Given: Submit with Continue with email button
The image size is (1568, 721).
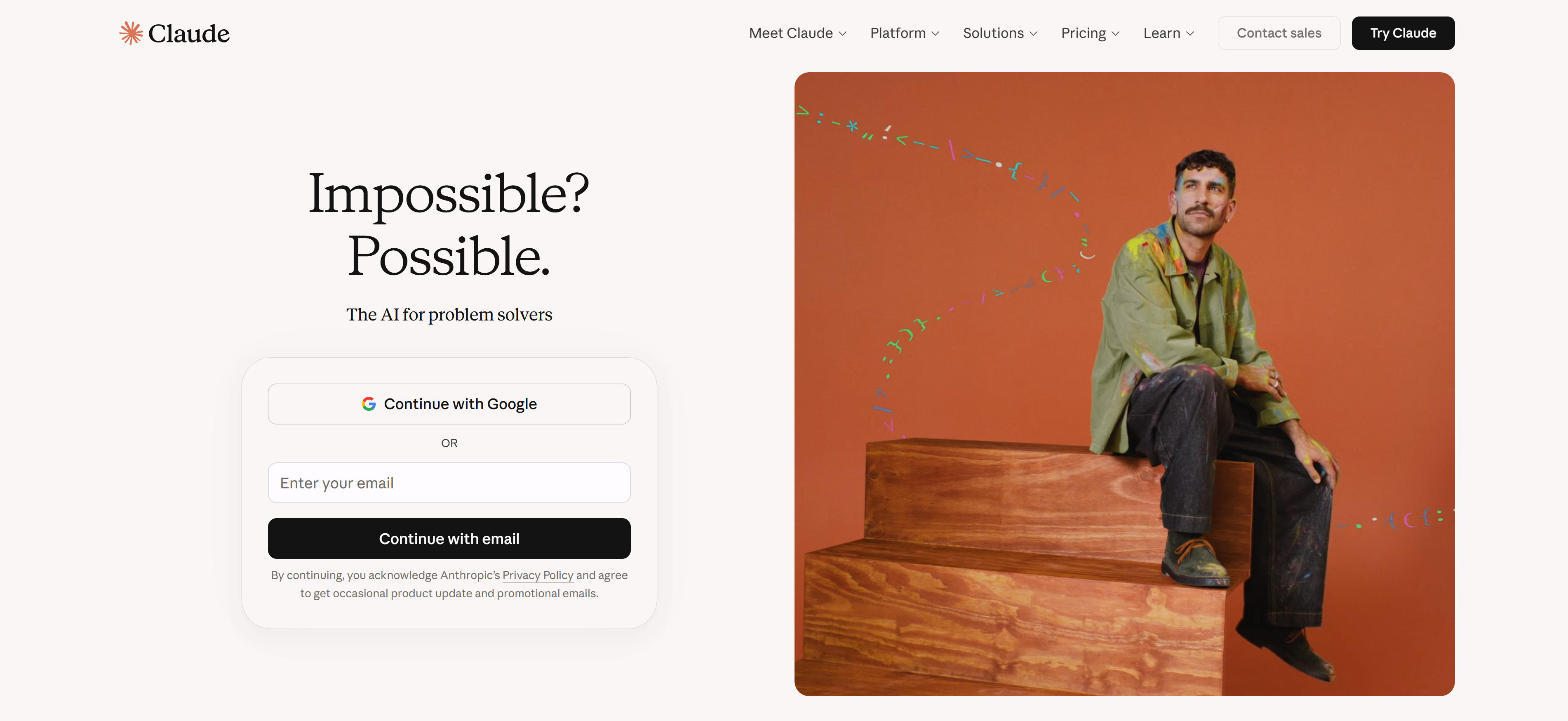Looking at the screenshot, I should (x=449, y=538).
